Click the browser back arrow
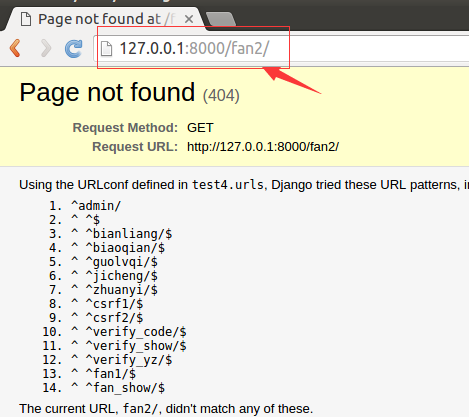Viewport: 469px width, 417px height. point(15,48)
